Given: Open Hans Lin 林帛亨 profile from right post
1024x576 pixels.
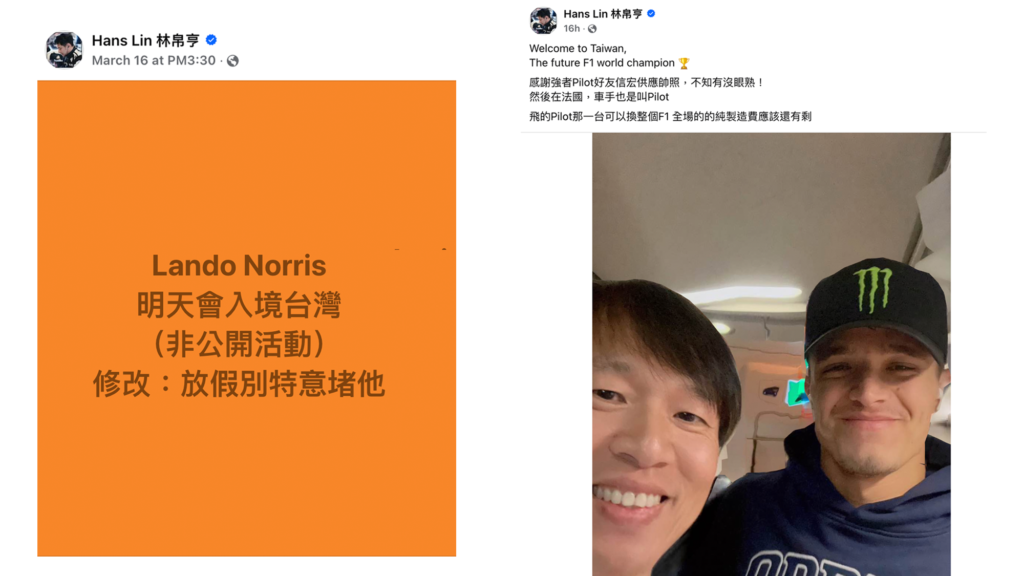Looking at the screenshot, I should 603,14.
